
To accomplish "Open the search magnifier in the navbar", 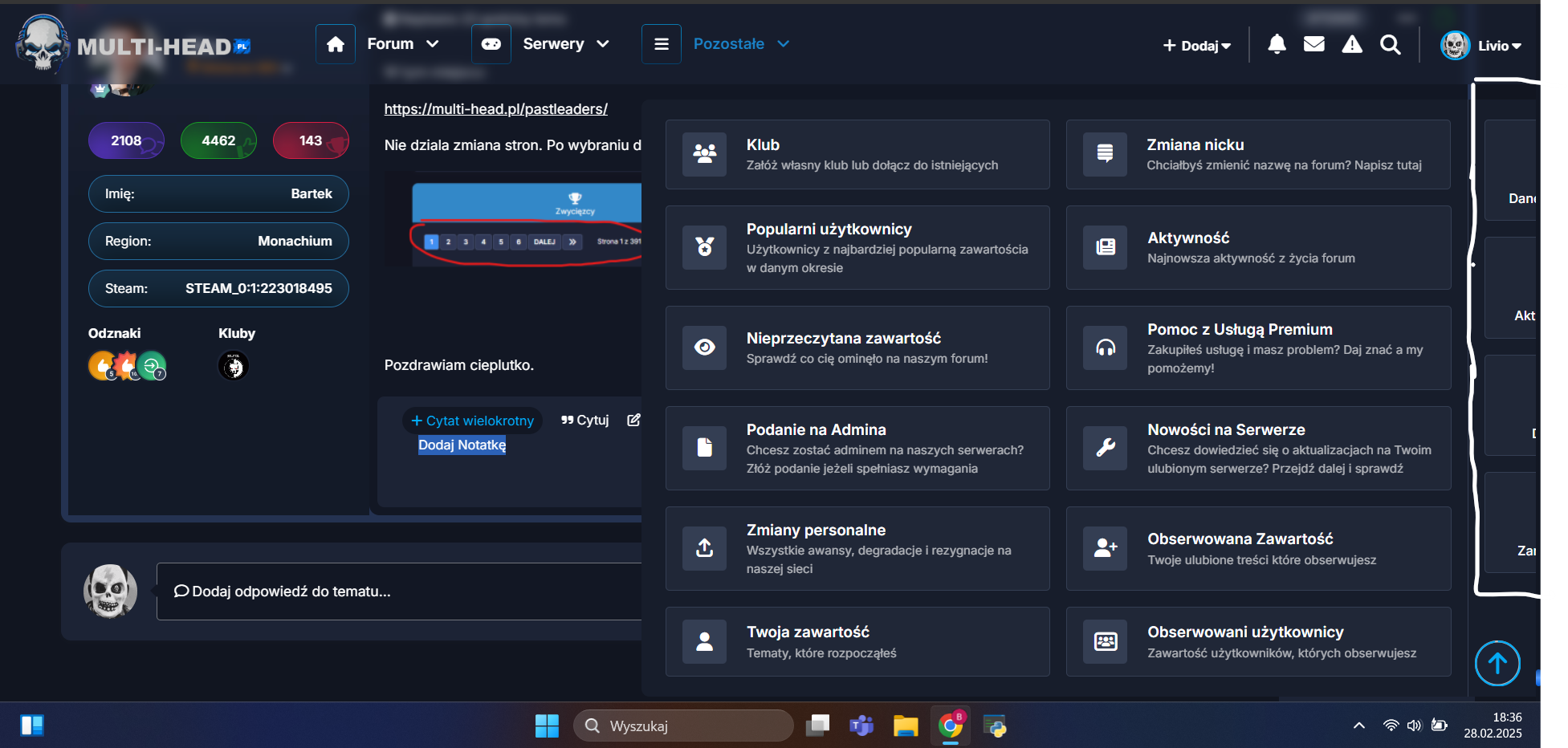I will point(1391,45).
